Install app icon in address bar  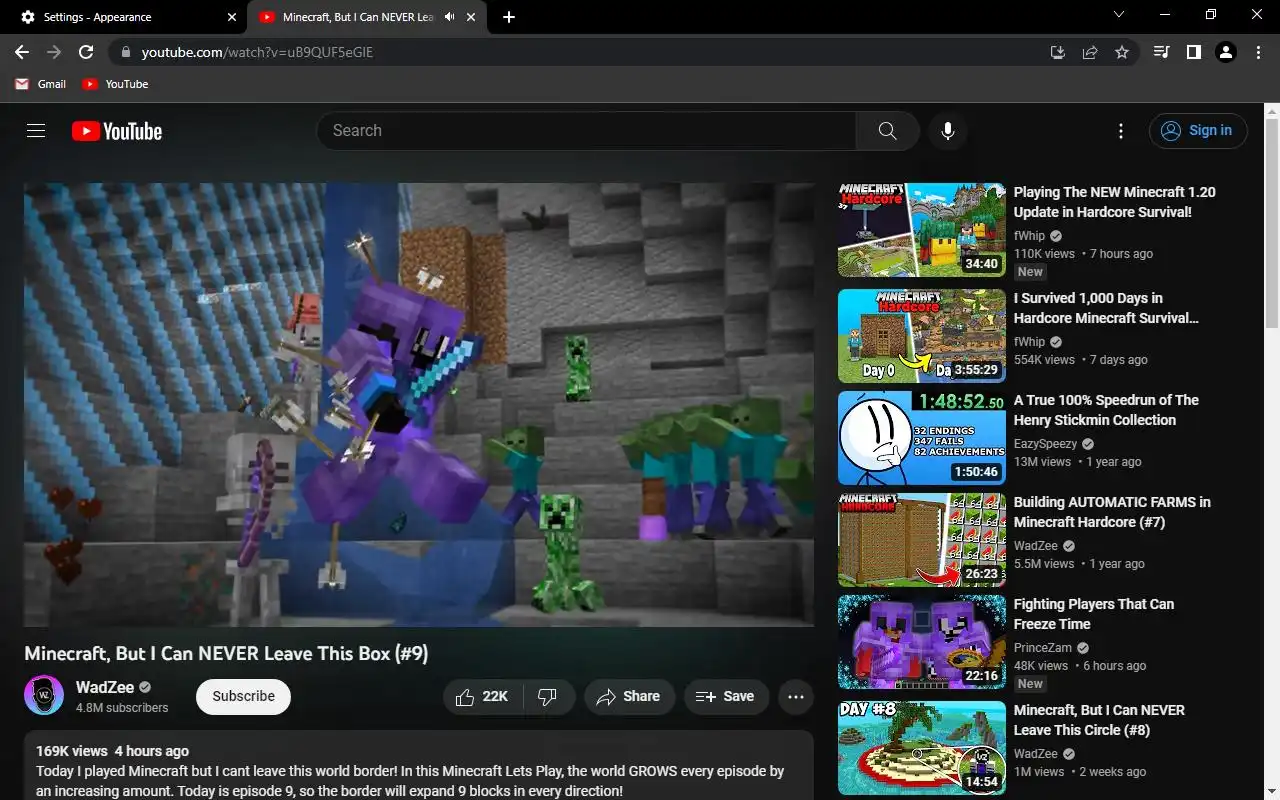pos(1057,52)
